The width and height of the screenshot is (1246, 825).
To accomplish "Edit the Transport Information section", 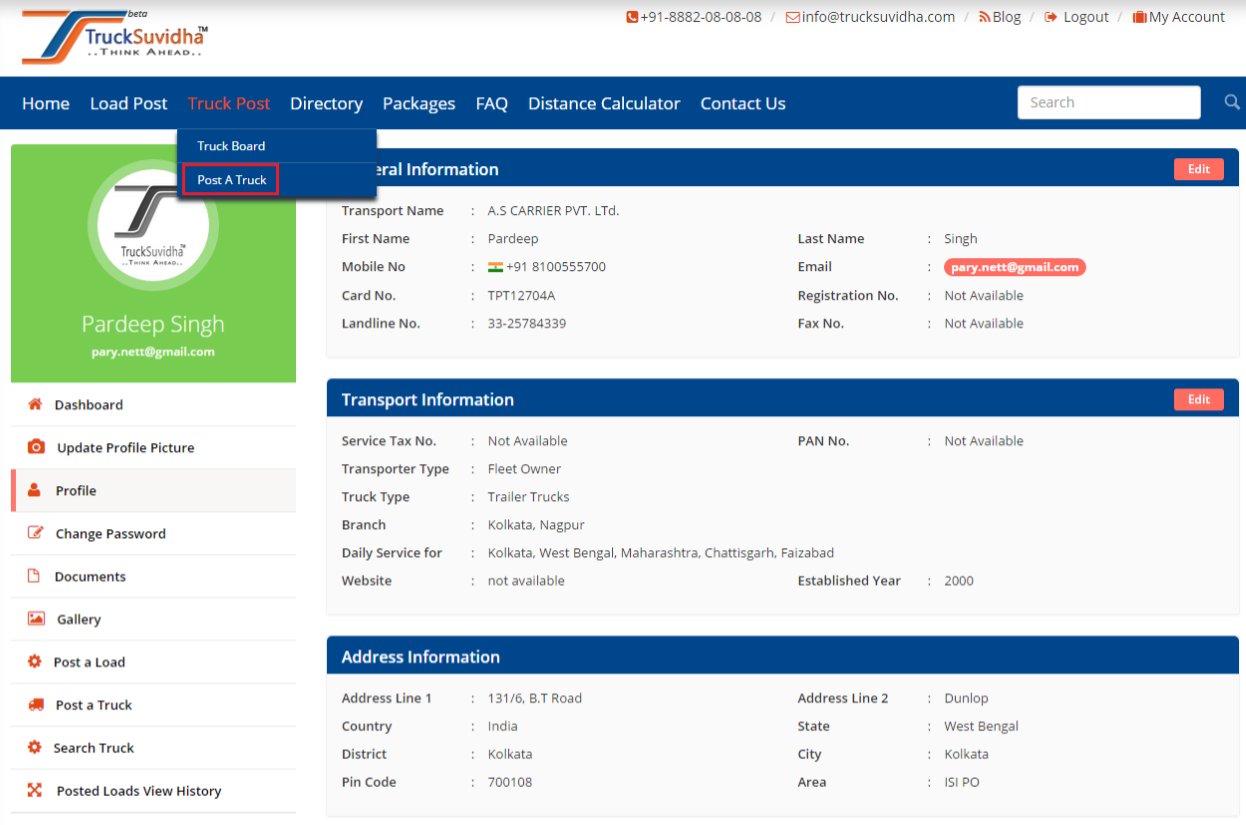I will (1198, 399).
